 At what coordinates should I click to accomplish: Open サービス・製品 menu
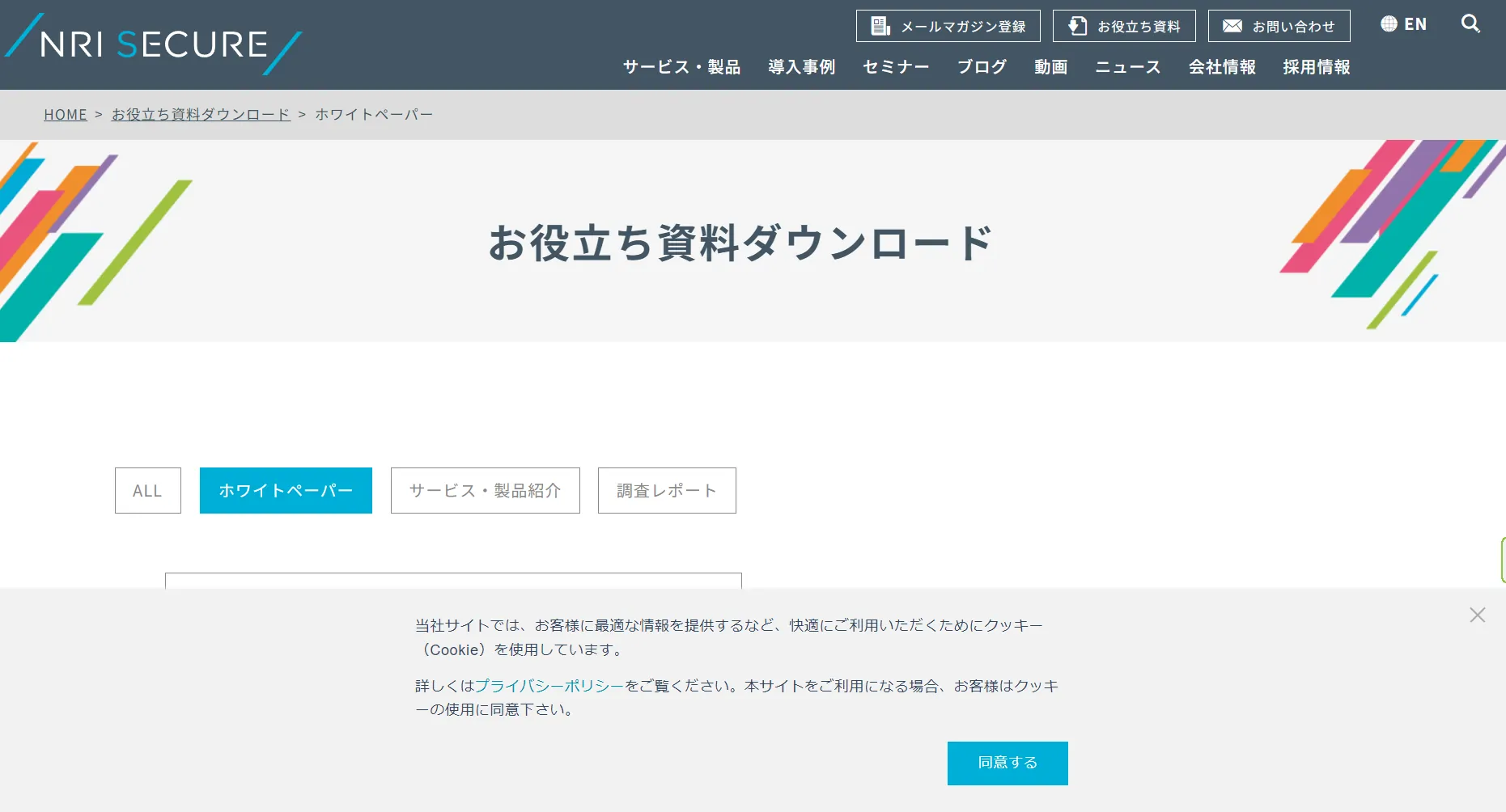click(681, 67)
